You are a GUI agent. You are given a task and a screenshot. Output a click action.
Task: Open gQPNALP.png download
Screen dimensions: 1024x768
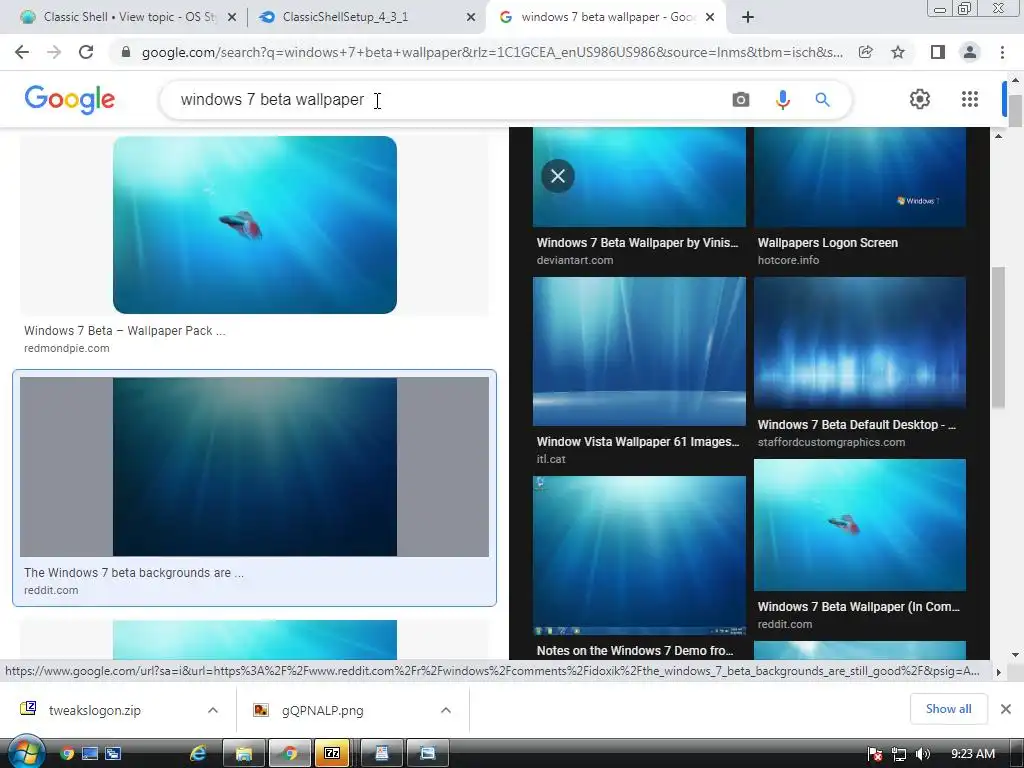coord(323,710)
